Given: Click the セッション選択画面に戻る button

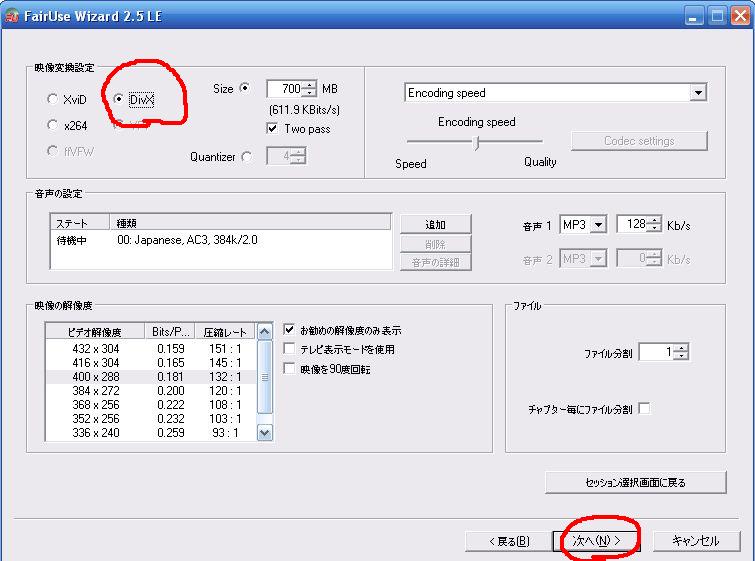Looking at the screenshot, I should [x=635, y=483].
